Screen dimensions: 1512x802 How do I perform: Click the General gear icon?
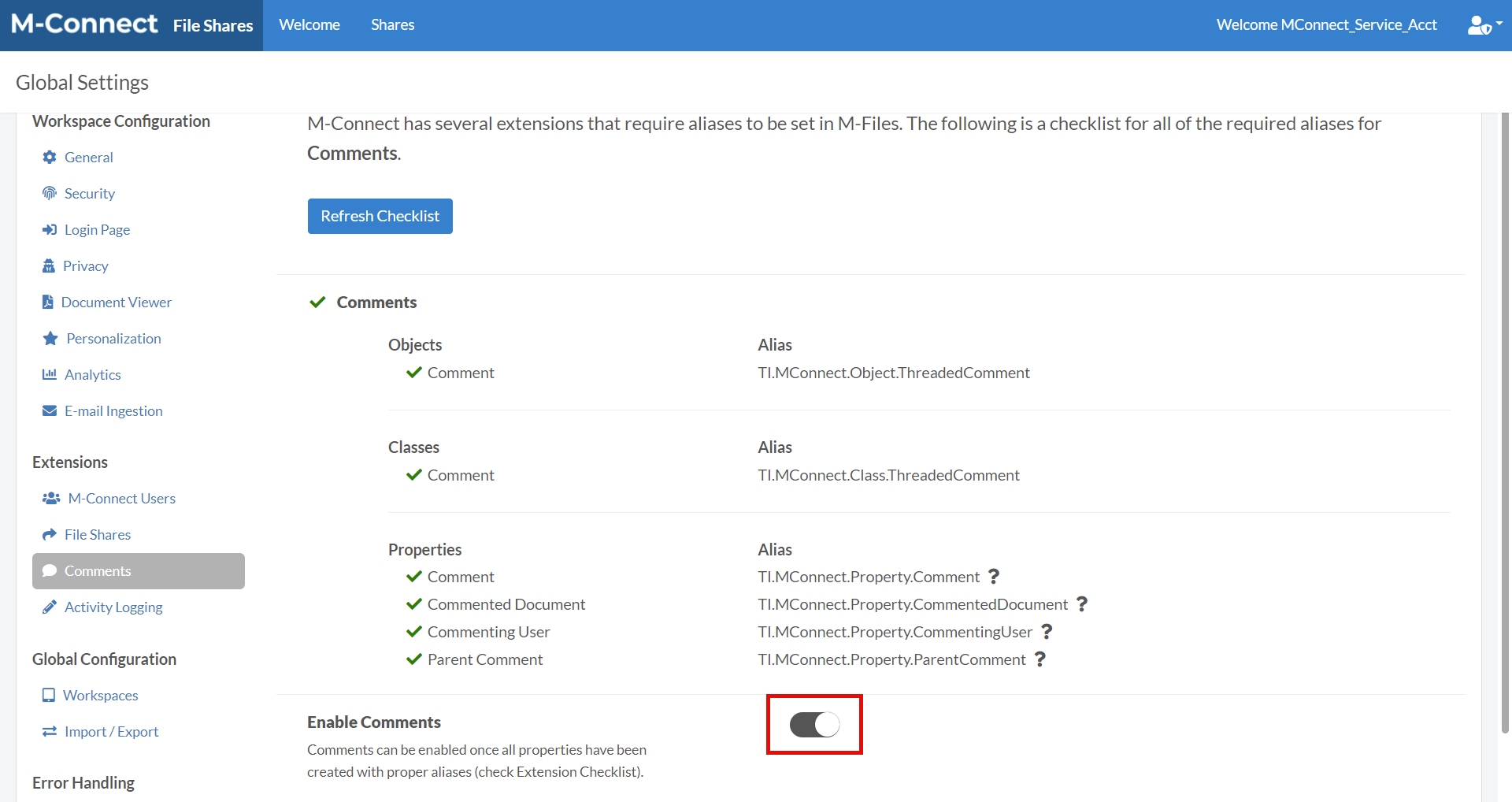coord(50,157)
